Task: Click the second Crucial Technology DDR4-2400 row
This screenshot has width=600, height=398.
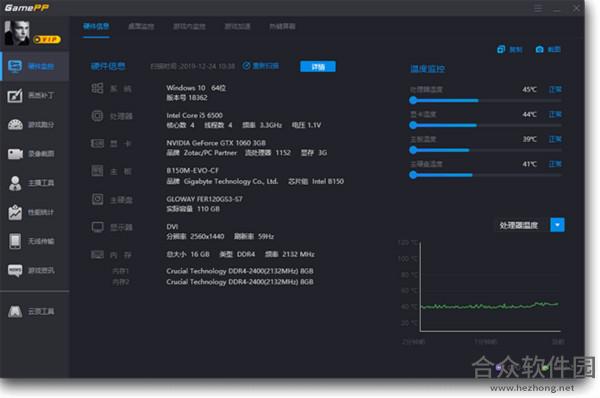Action: point(240,282)
